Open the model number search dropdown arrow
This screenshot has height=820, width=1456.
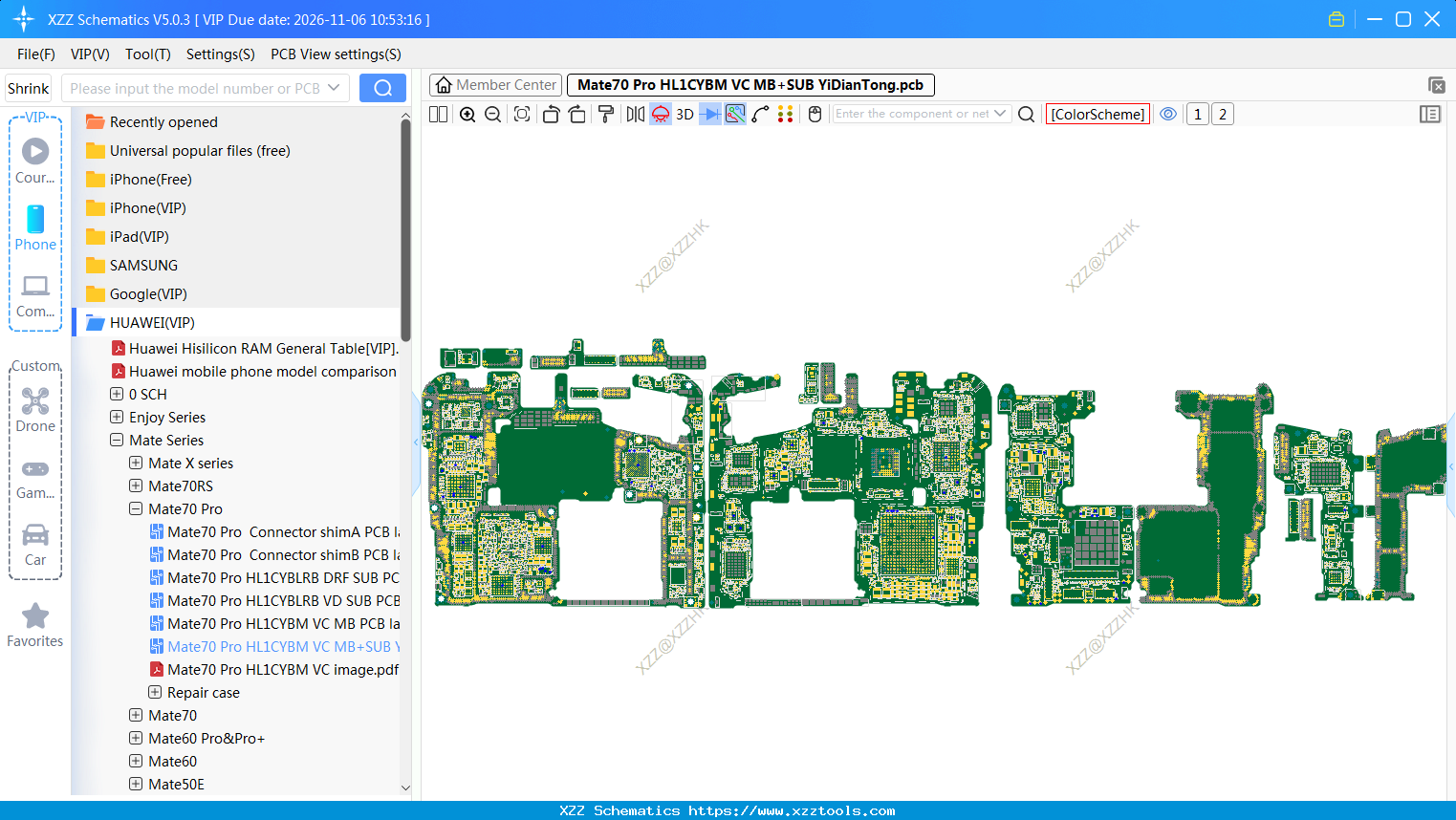(x=334, y=88)
